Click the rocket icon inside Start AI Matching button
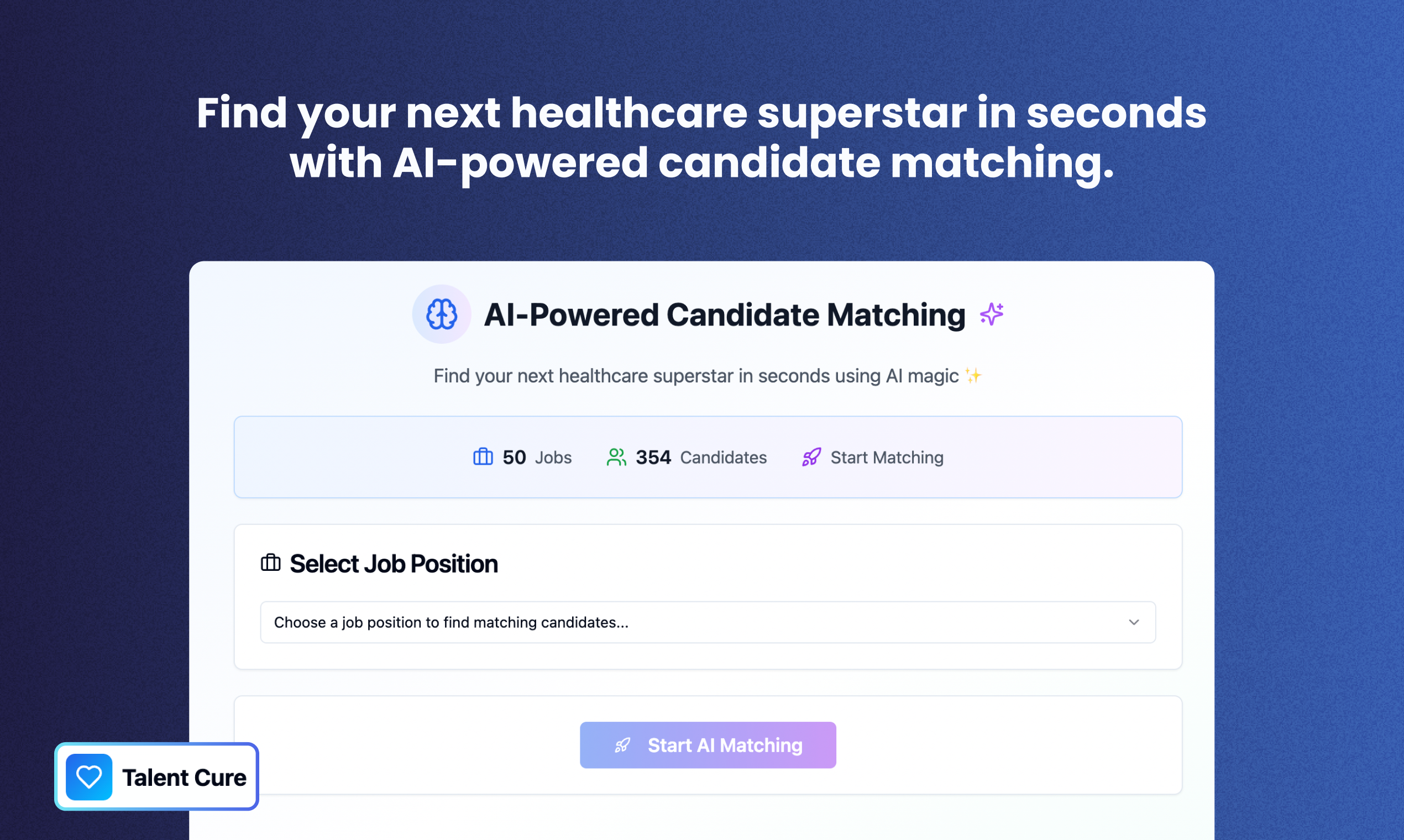Image resolution: width=1404 pixels, height=840 pixels. tap(623, 746)
